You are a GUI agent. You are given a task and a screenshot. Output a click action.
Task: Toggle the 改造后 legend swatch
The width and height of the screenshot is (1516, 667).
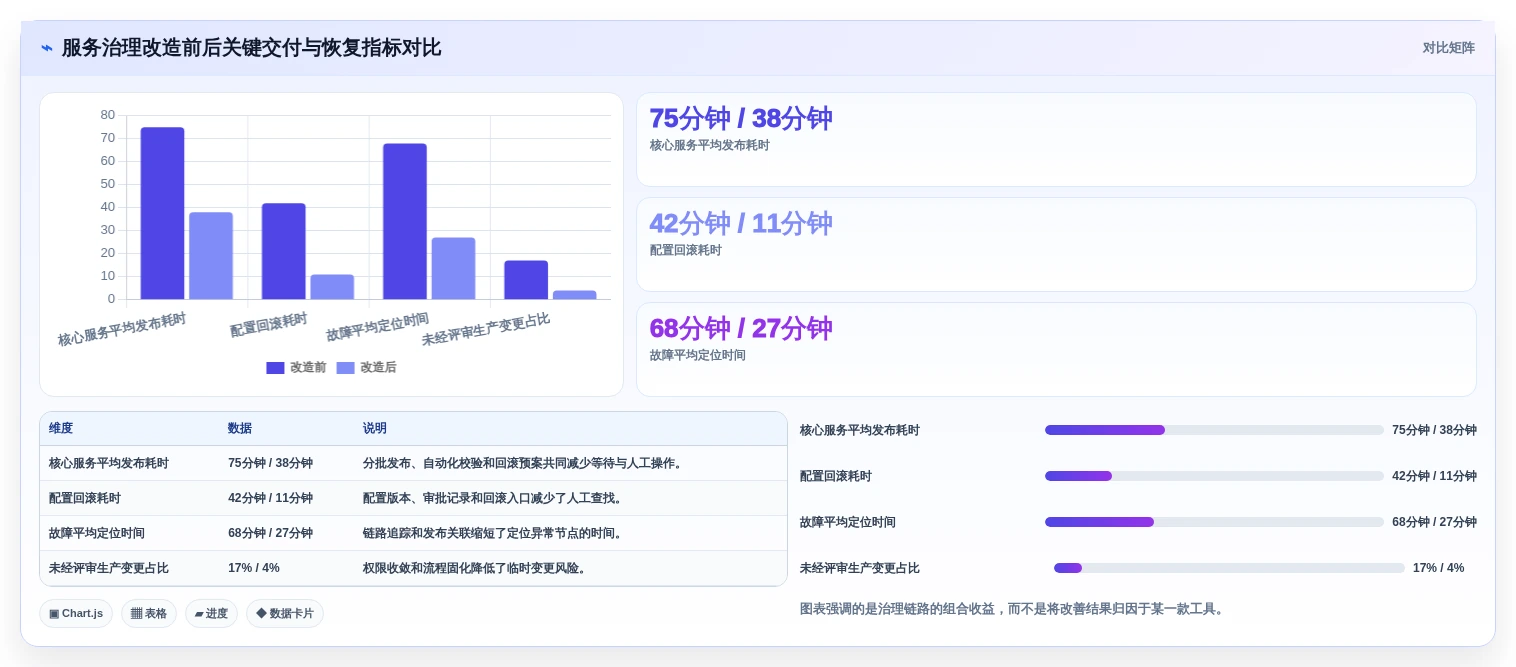coord(345,368)
